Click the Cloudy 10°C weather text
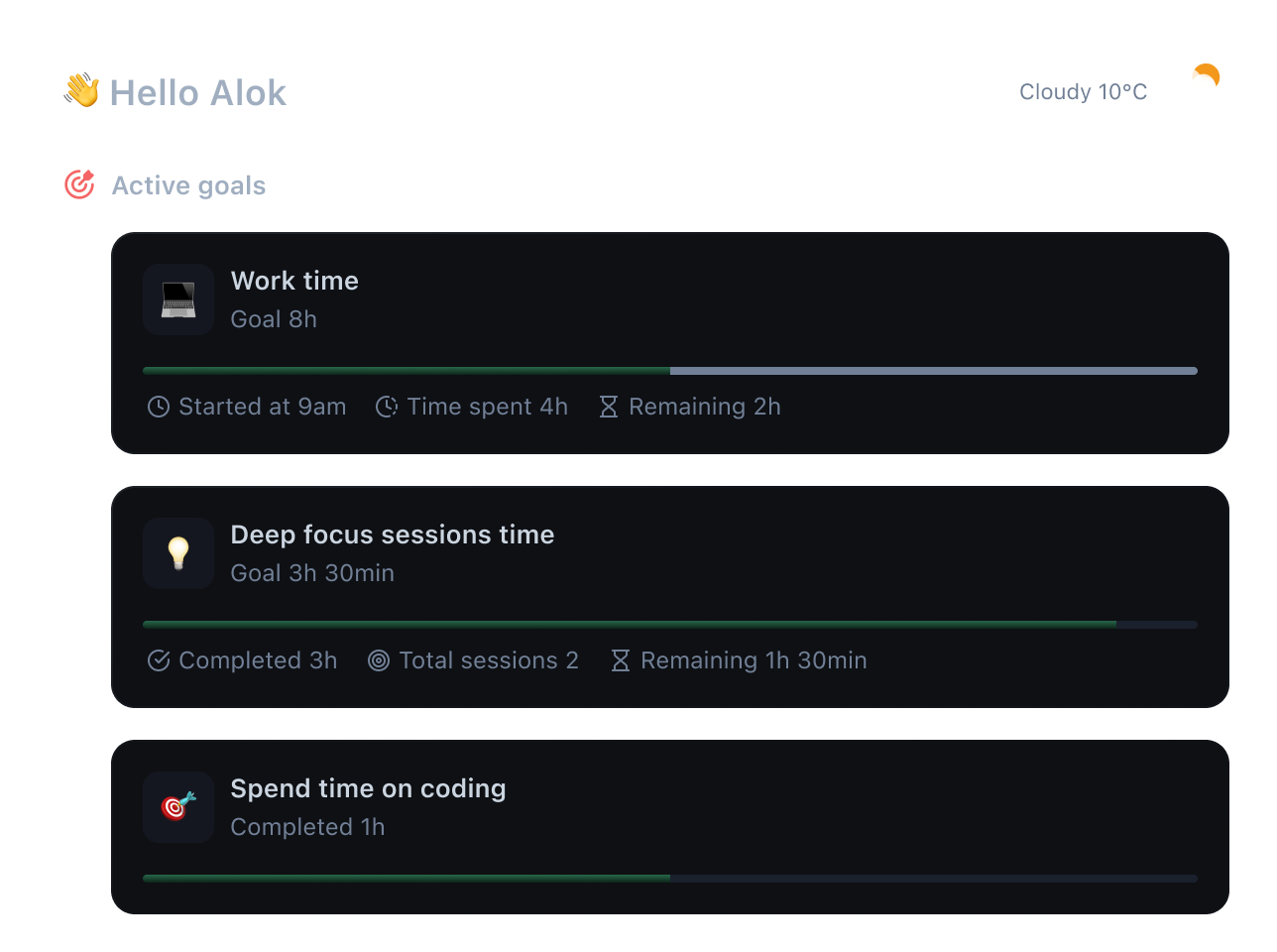Image resolution: width=1277 pixels, height=952 pixels. click(x=1083, y=92)
